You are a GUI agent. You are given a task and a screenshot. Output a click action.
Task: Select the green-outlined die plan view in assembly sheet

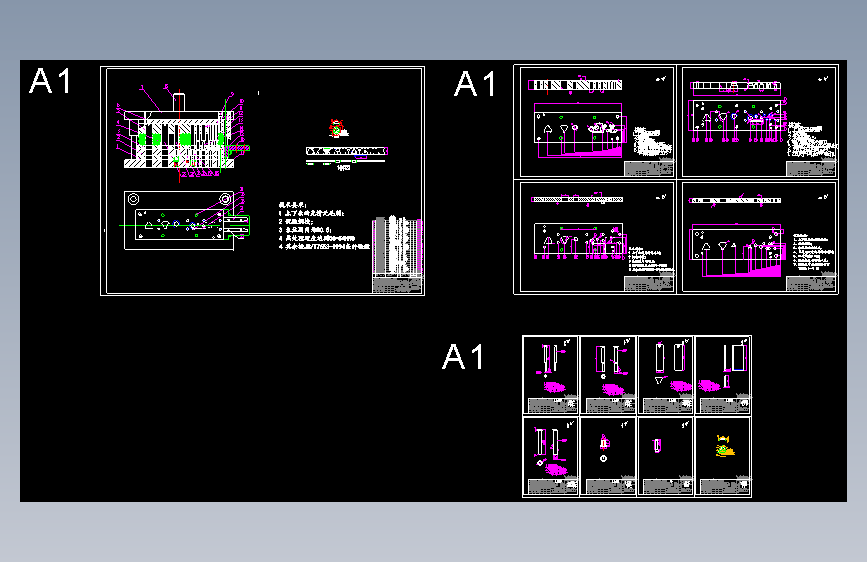(185, 221)
